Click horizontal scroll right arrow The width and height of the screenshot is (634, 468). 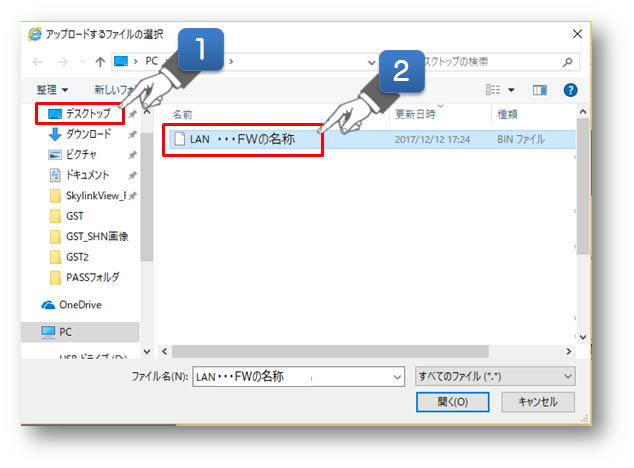[x=569, y=352]
